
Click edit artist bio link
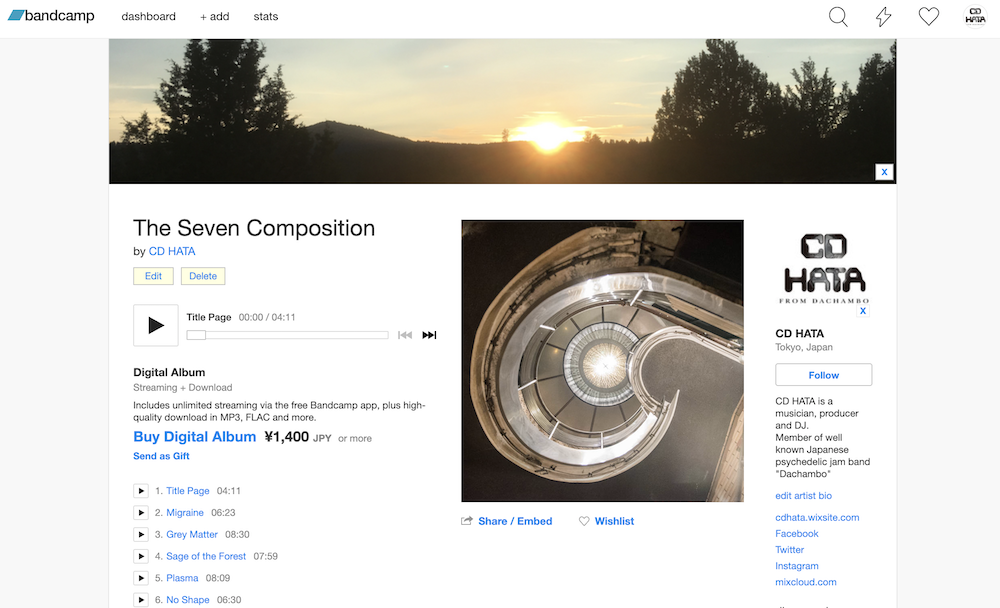tap(804, 496)
